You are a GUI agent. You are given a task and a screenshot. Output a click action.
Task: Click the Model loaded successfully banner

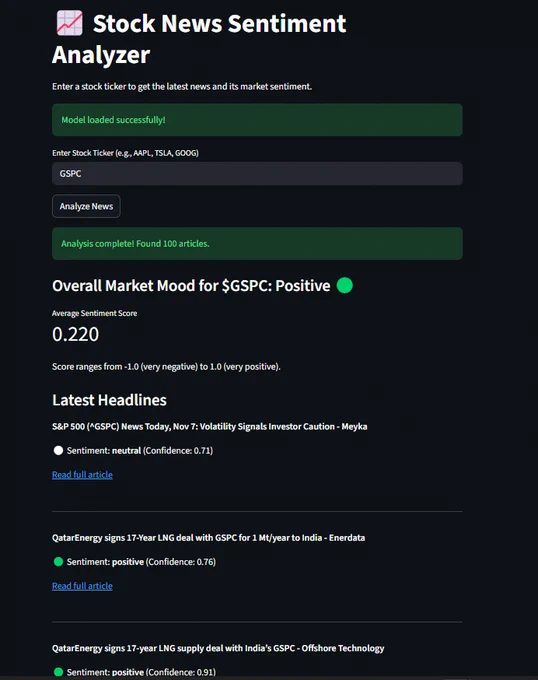[x=257, y=120]
